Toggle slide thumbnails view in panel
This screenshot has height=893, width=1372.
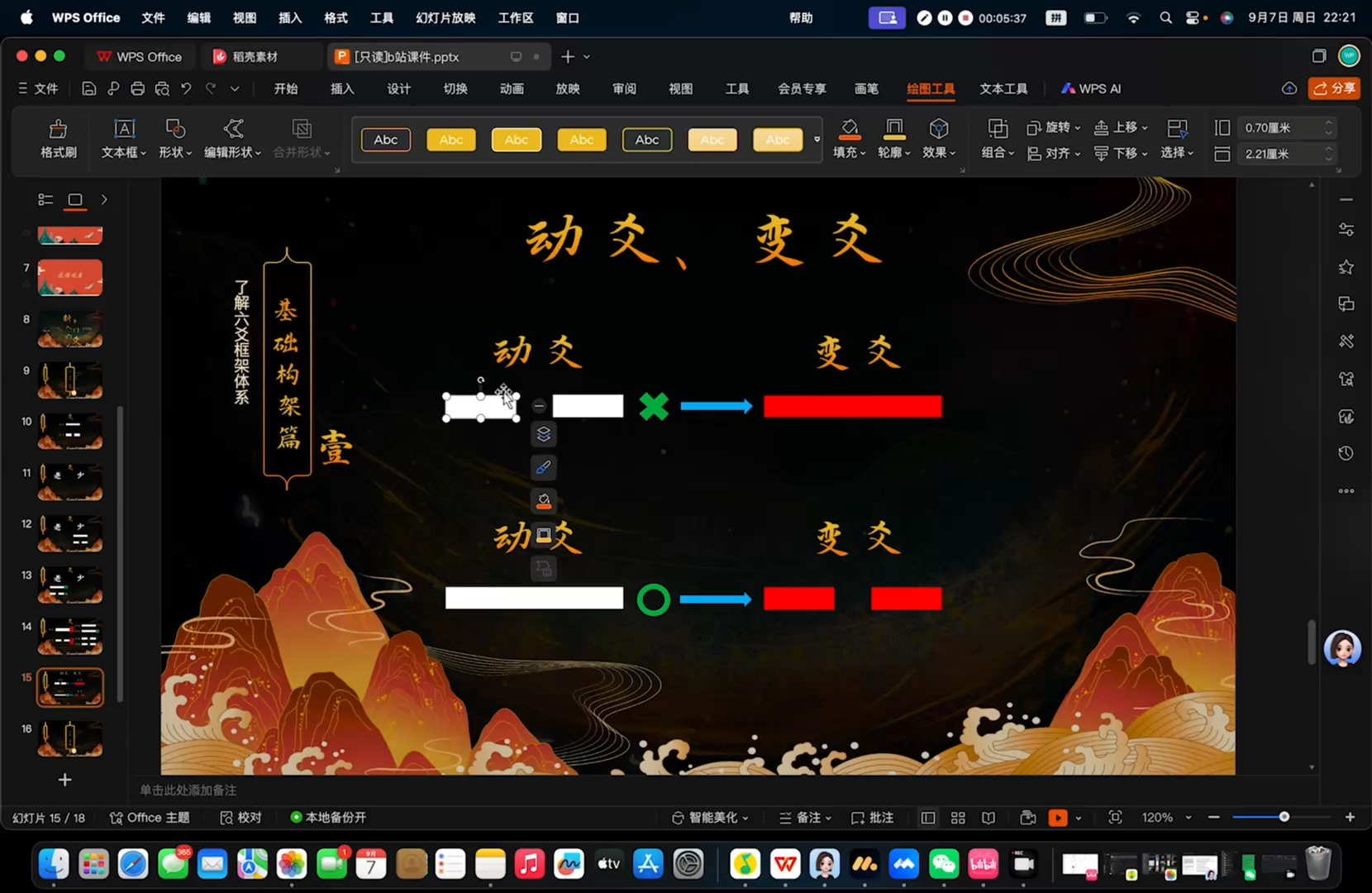click(x=75, y=199)
